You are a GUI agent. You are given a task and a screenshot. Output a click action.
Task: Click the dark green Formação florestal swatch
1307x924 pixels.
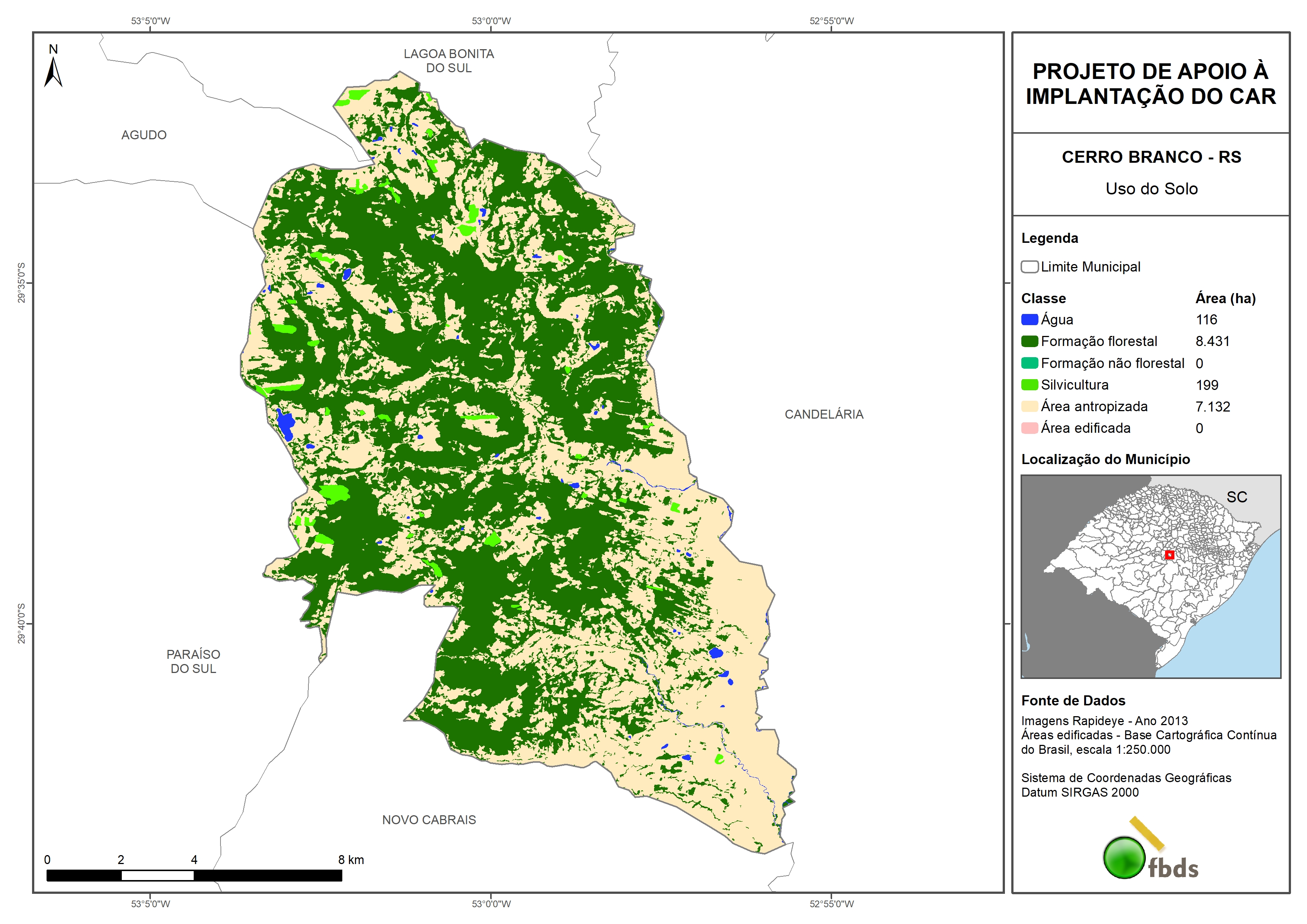(x=1029, y=341)
